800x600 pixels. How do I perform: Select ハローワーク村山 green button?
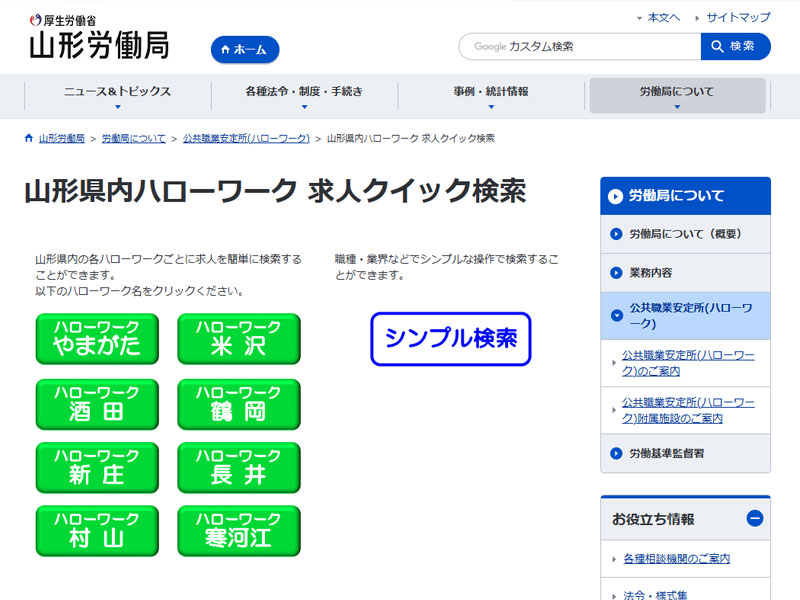(97, 530)
